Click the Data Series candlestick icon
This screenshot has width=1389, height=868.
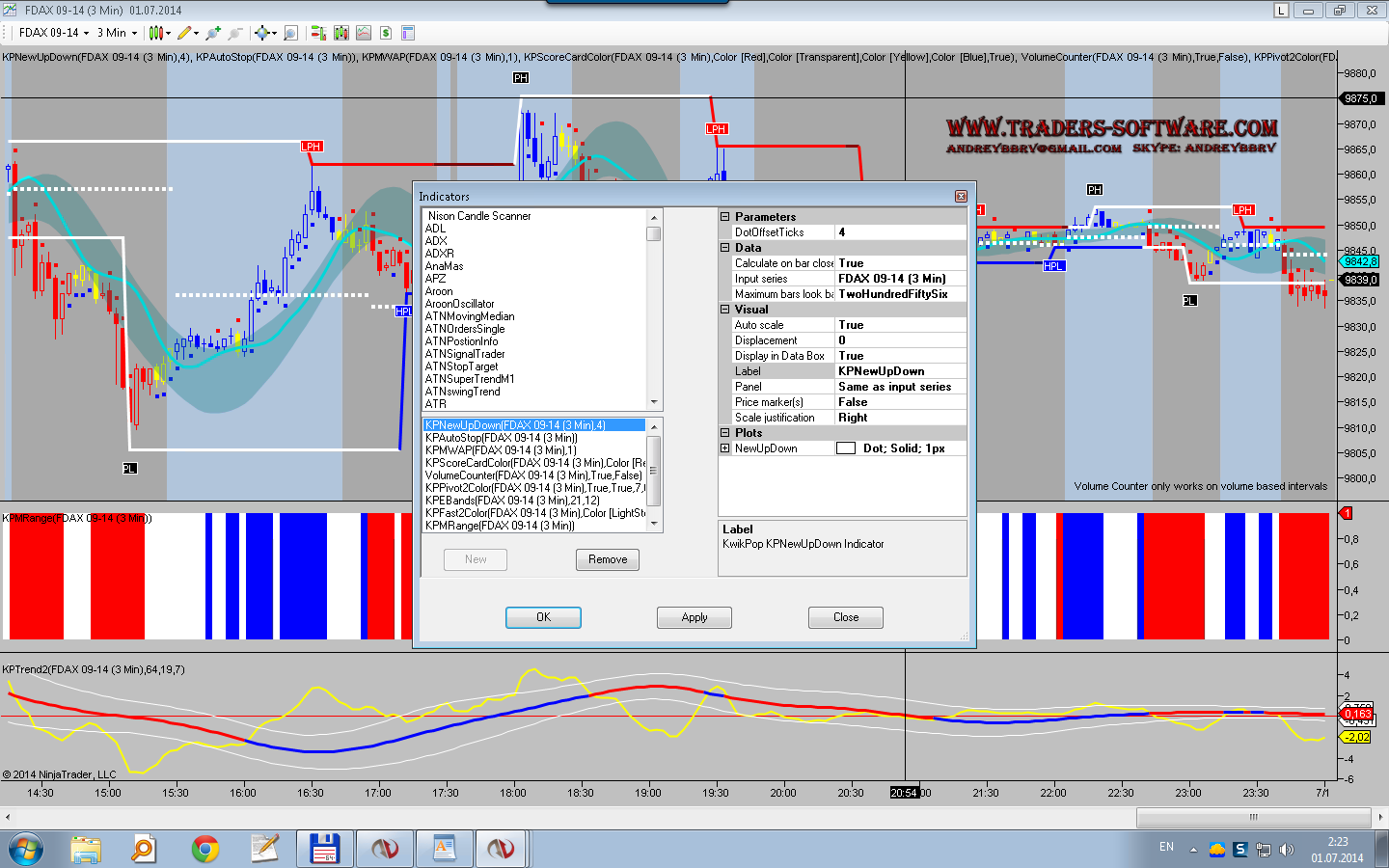(x=340, y=33)
